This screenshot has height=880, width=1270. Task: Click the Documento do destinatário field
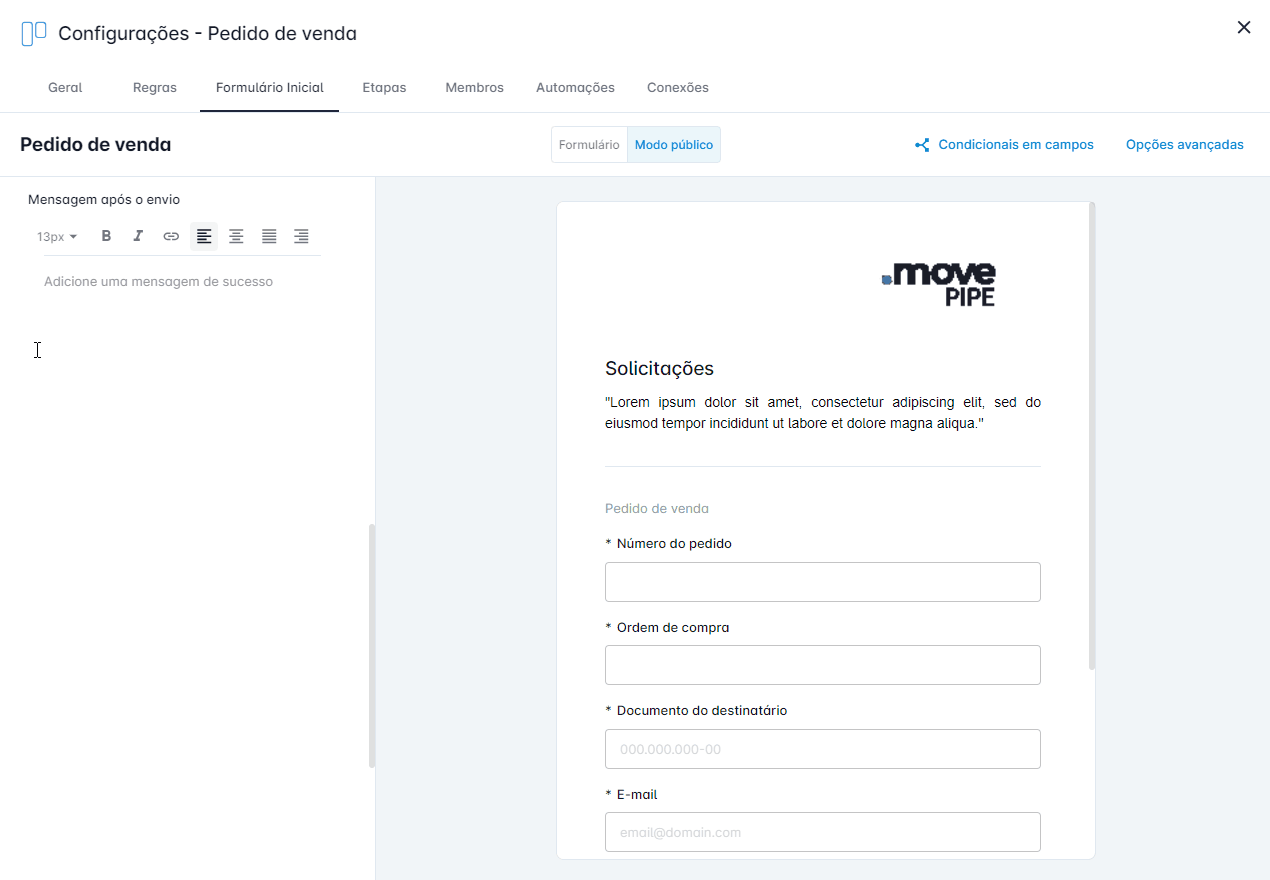823,749
